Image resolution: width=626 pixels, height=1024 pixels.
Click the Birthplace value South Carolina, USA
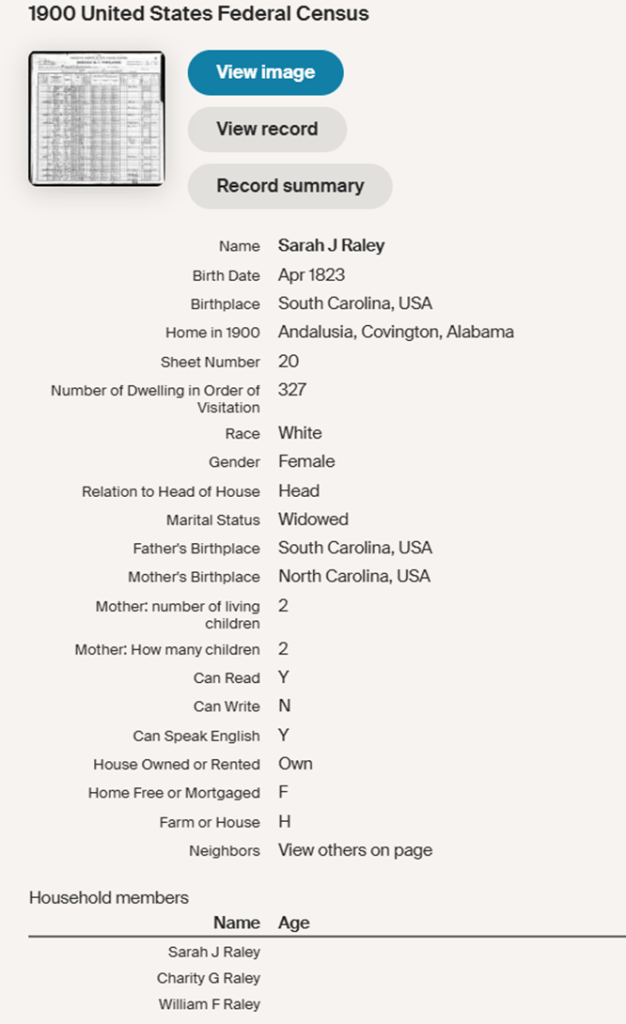[355, 303]
